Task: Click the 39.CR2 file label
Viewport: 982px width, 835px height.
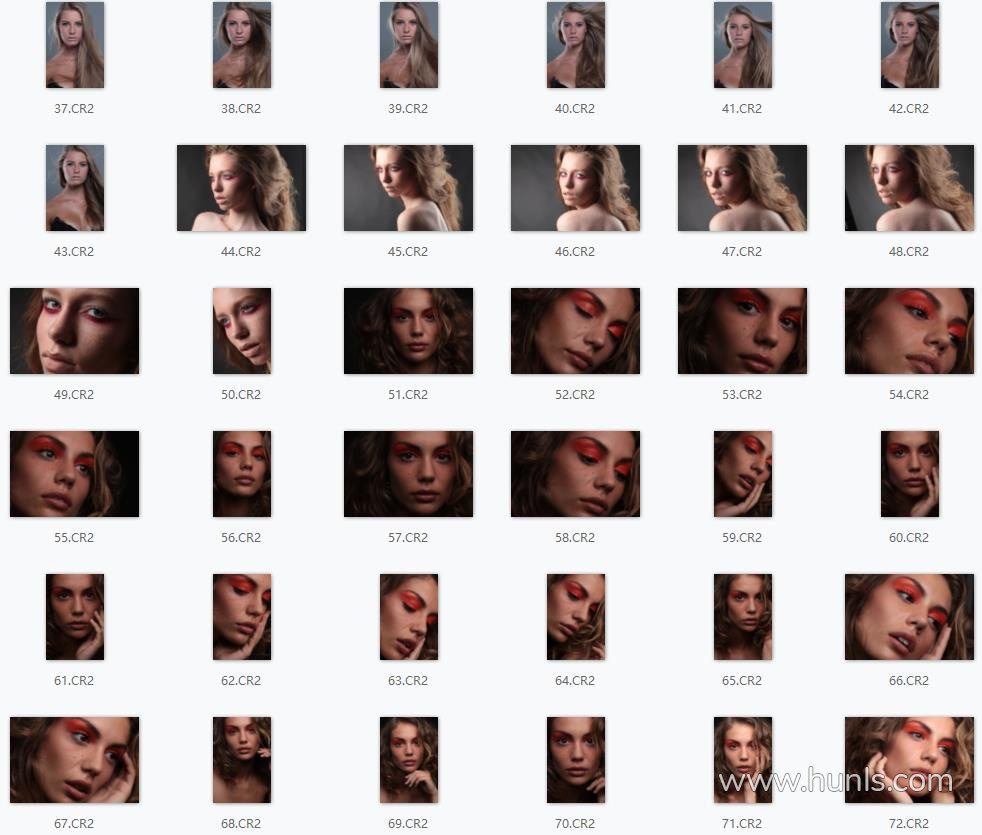Action: [408, 108]
